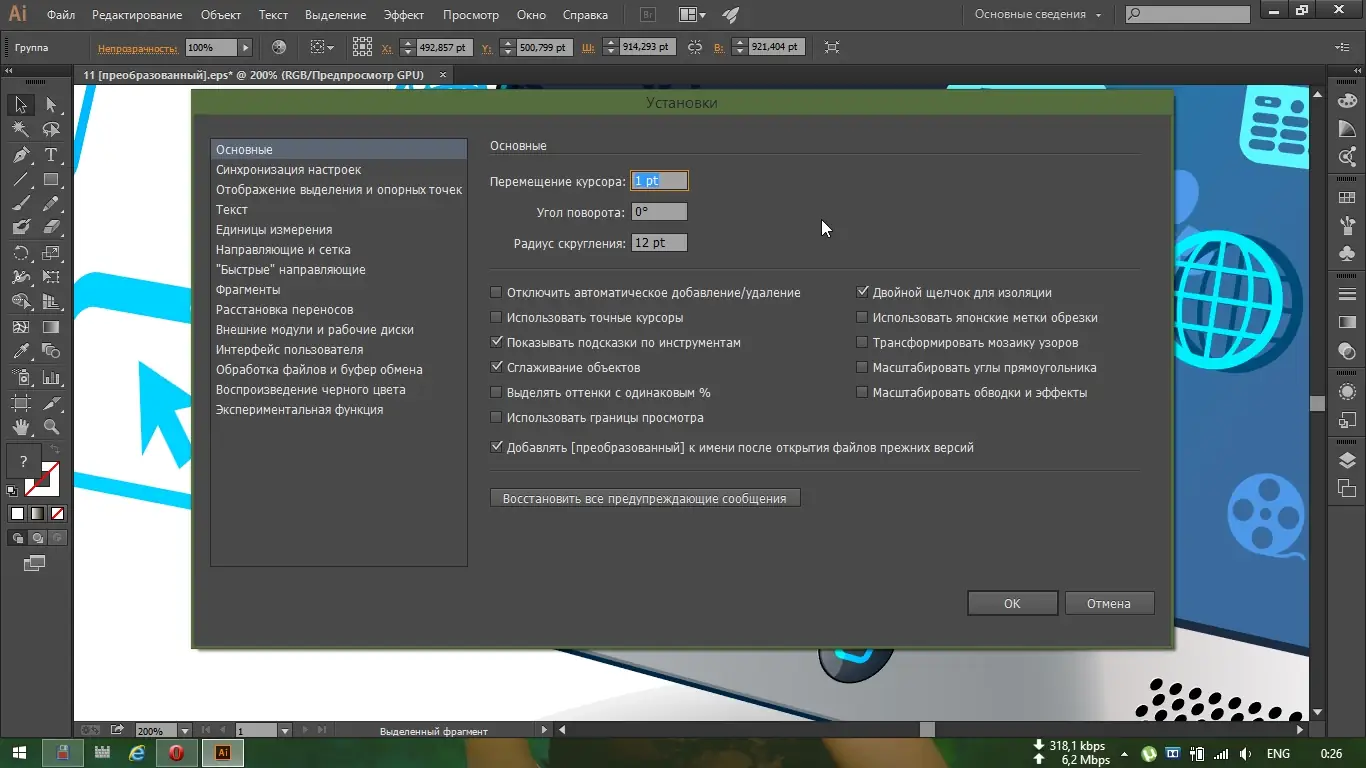Open the zoom level dropdown at 200%

pos(185,731)
